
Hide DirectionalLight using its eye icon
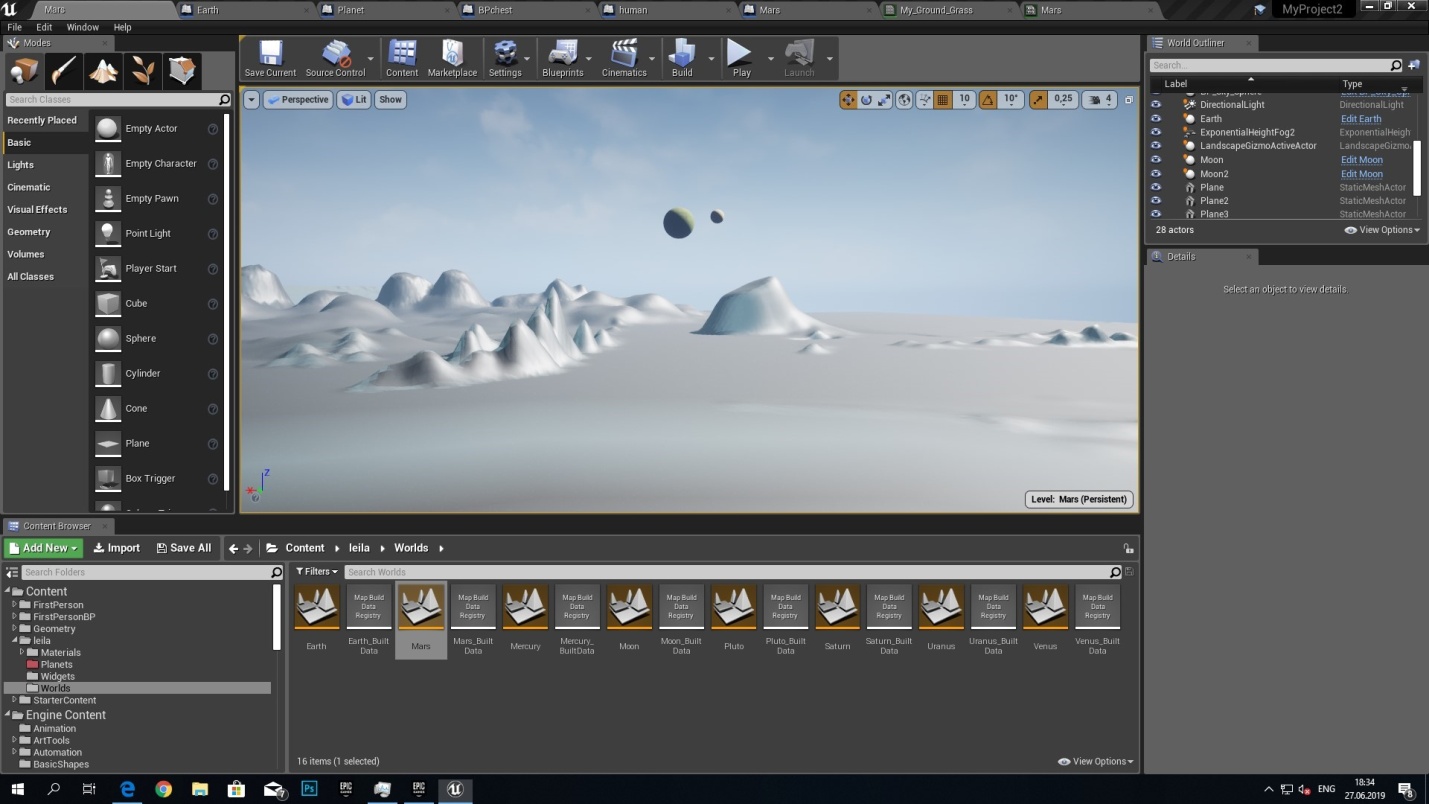[1156, 105]
